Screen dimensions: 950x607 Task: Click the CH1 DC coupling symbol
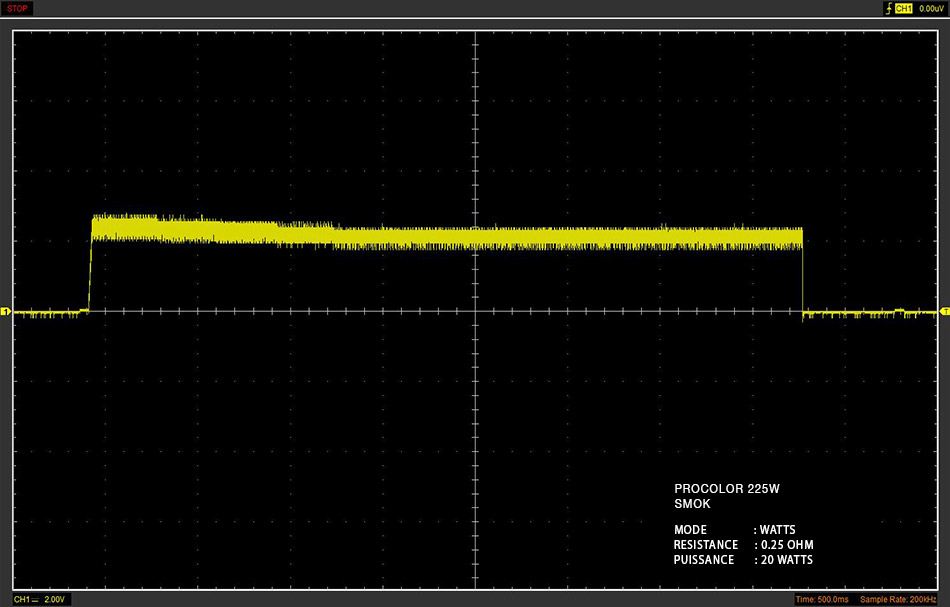36,599
